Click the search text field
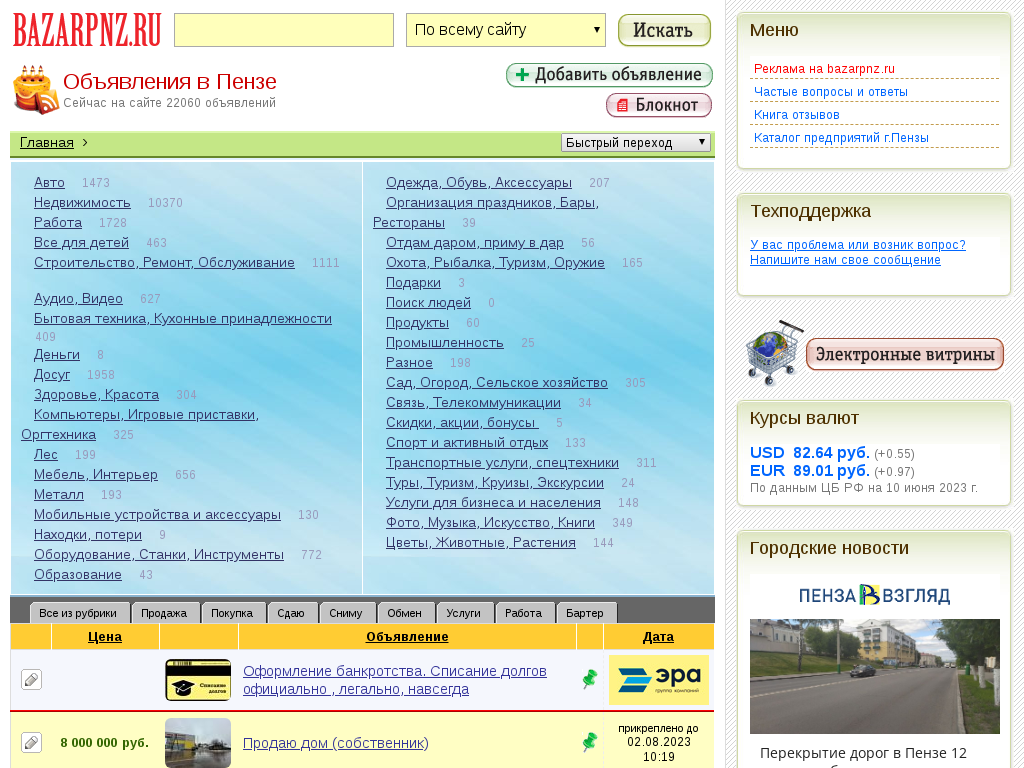 click(284, 30)
